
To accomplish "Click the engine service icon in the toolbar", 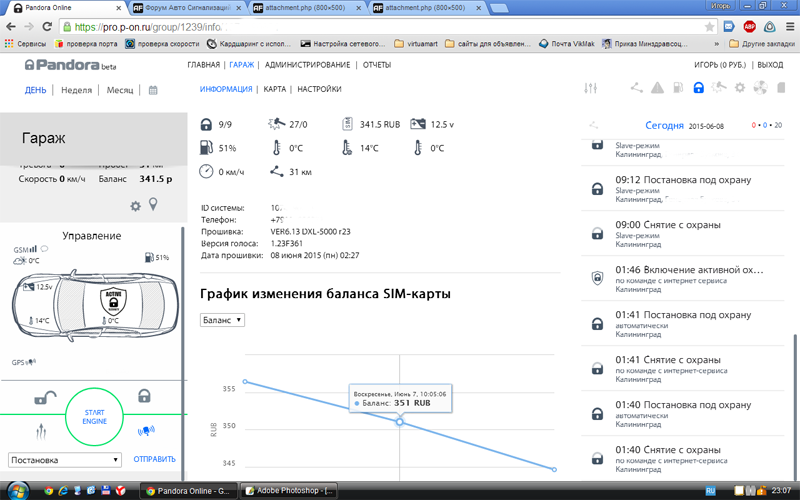I will [x=719, y=88].
